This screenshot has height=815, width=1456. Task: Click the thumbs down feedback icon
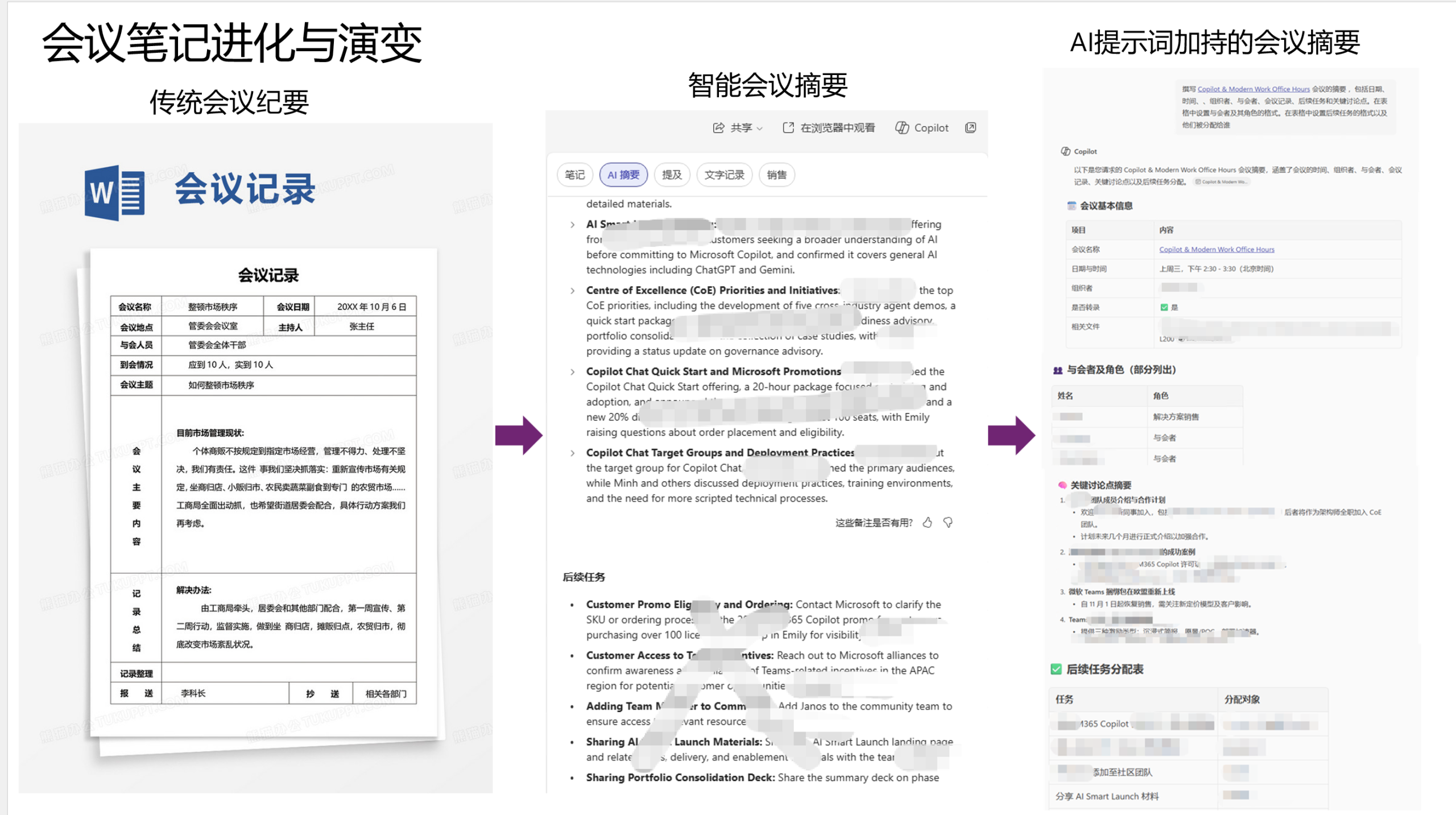(x=948, y=522)
